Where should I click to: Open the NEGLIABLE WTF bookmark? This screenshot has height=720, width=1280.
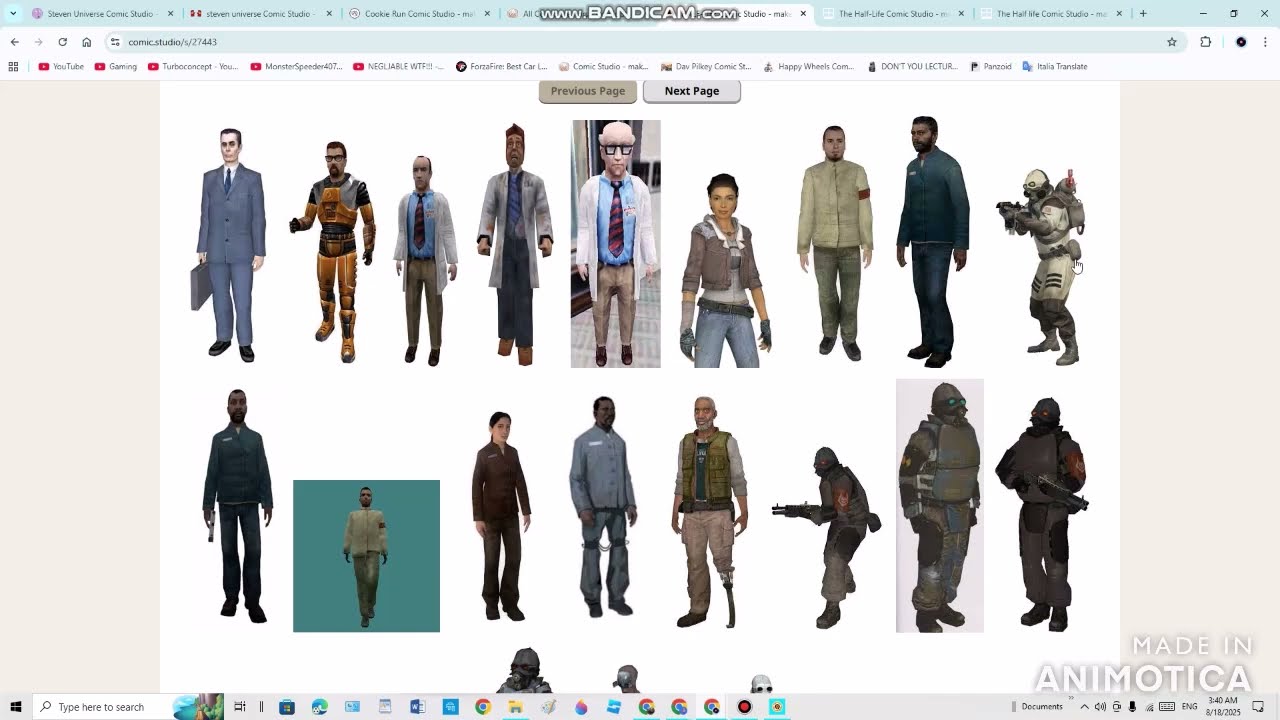[x=399, y=66]
